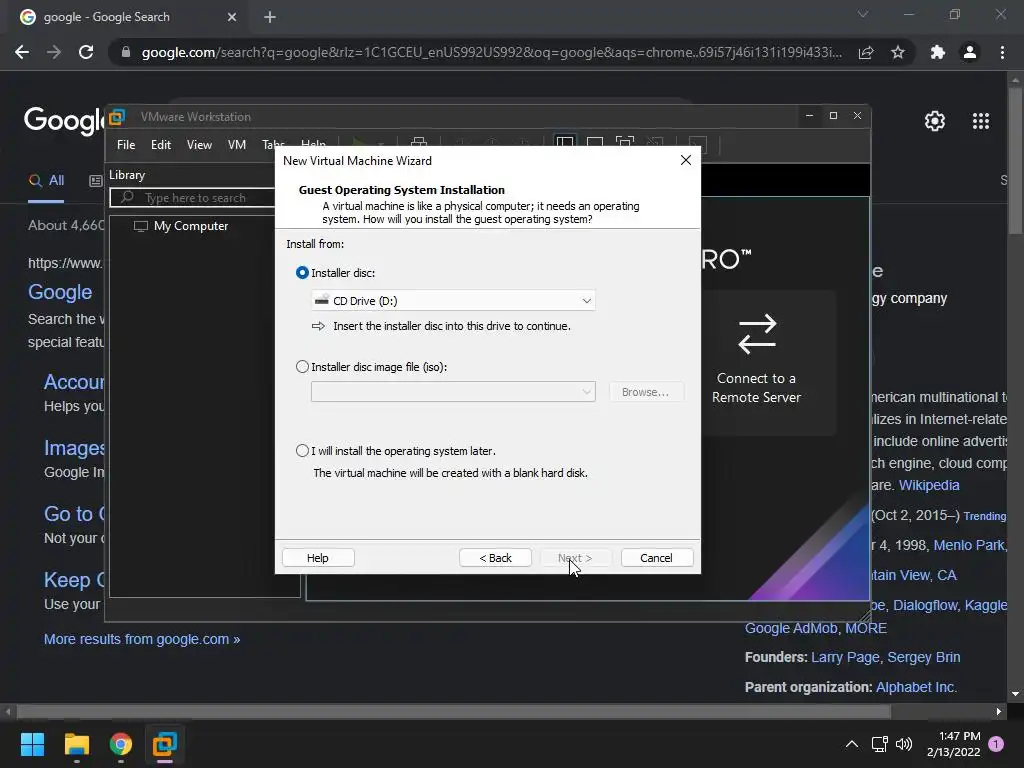Select the All search results tab

(46, 181)
